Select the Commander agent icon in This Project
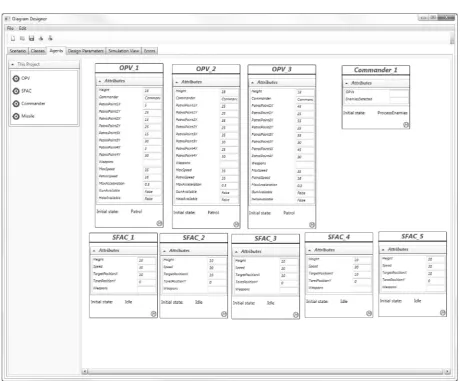 pyautogui.click(x=16, y=104)
